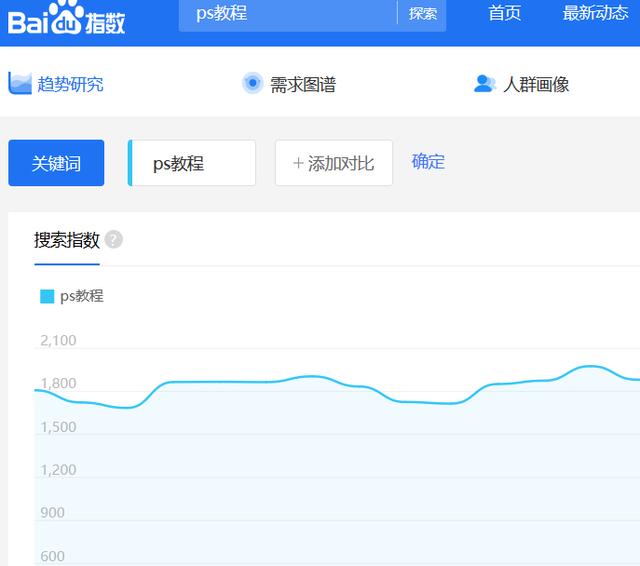The height and width of the screenshot is (566, 640).
Task: Open 最新动态 in the top navigation
Action: [595, 13]
